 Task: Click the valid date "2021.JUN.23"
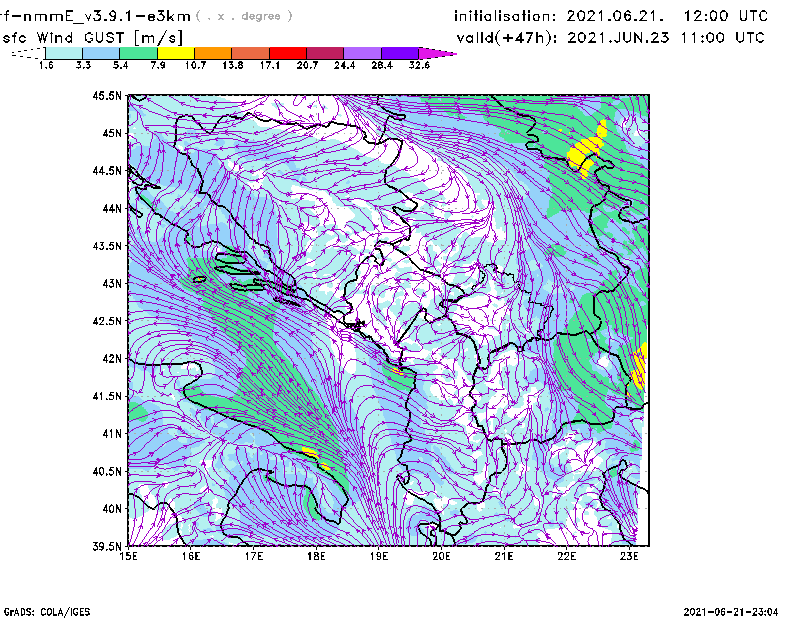(618, 38)
